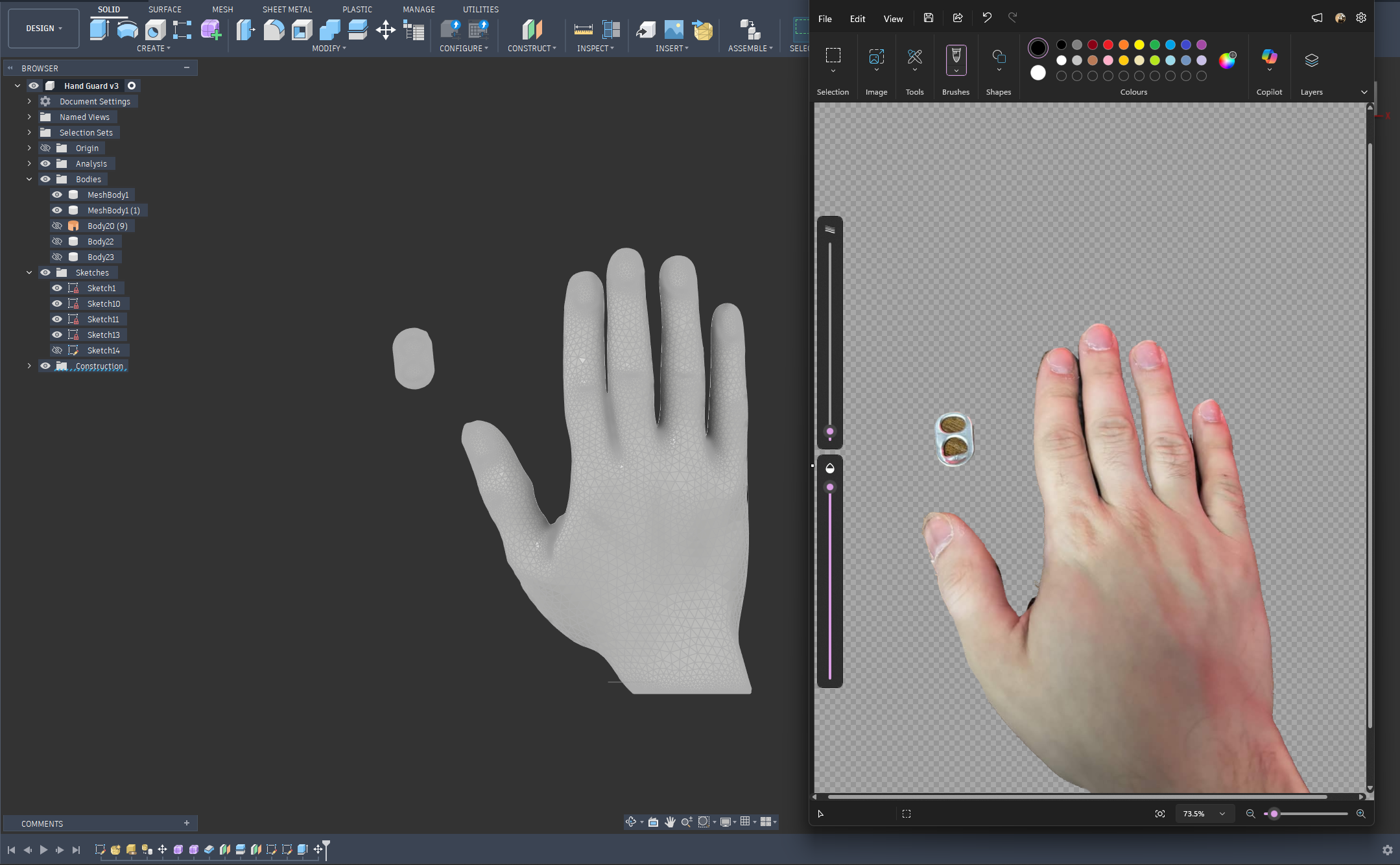Add a comment with the plus button

point(187,824)
